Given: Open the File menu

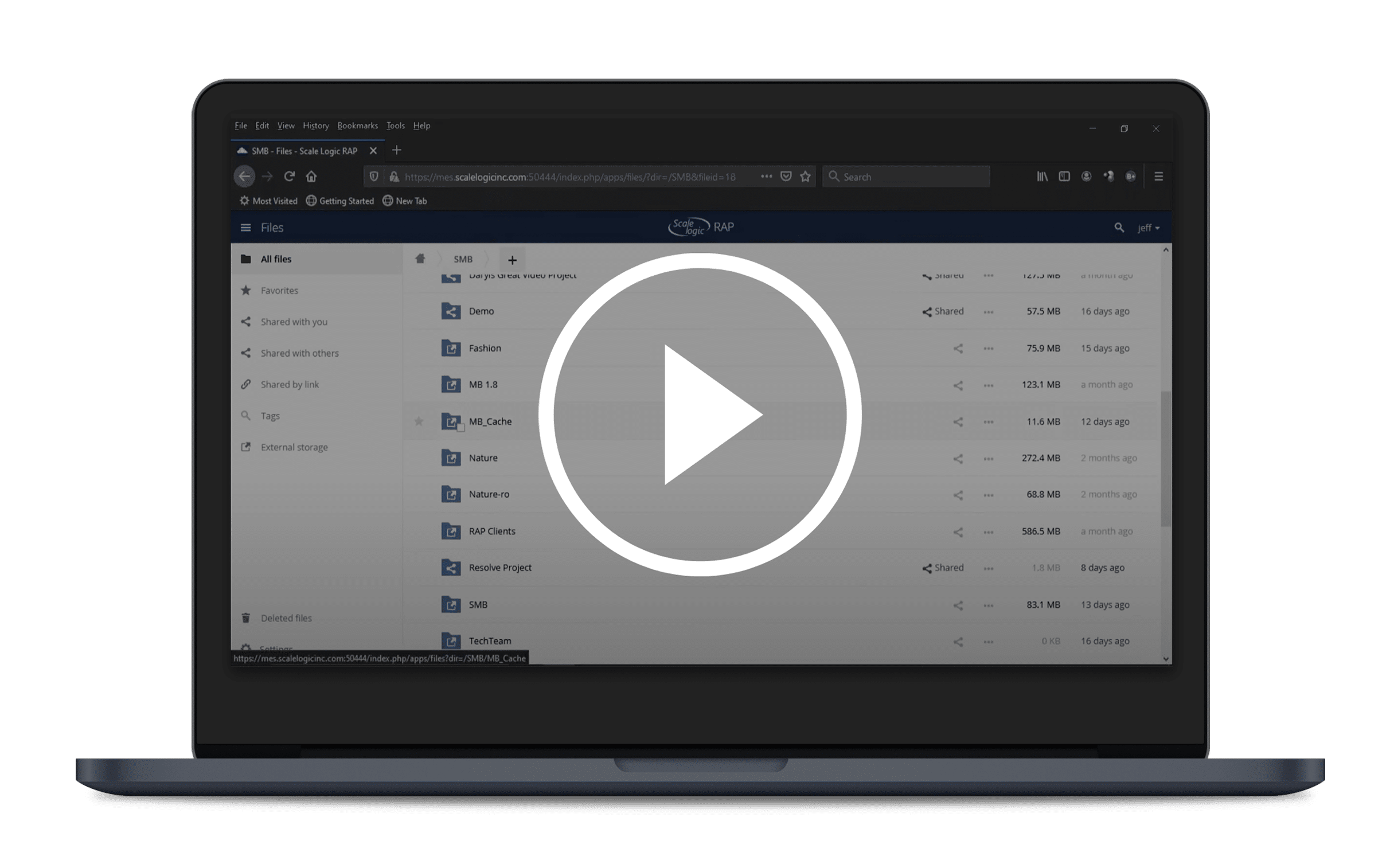Looking at the screenshot, I should (x=241, y=126).
